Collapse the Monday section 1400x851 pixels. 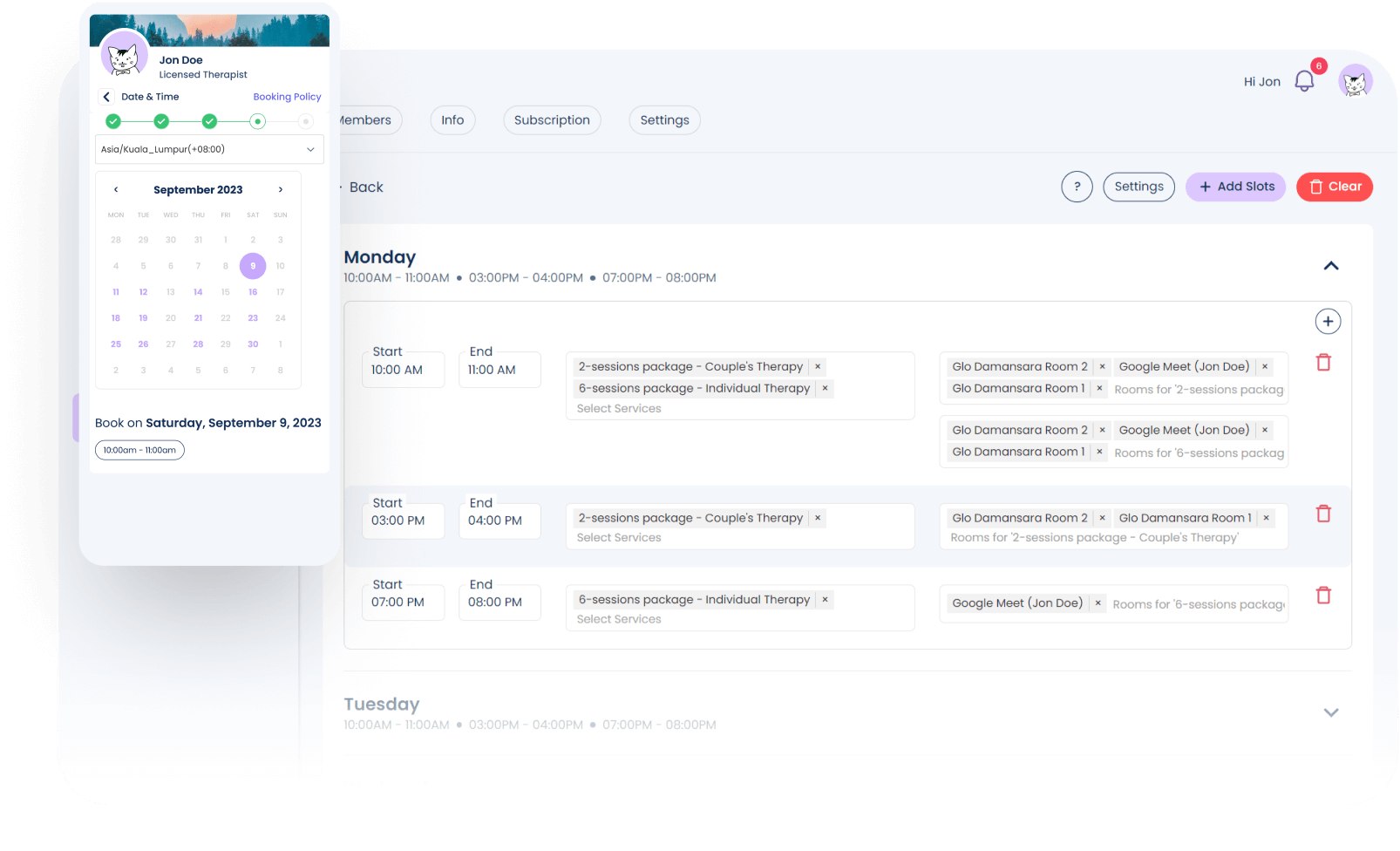pos(1330,266)
